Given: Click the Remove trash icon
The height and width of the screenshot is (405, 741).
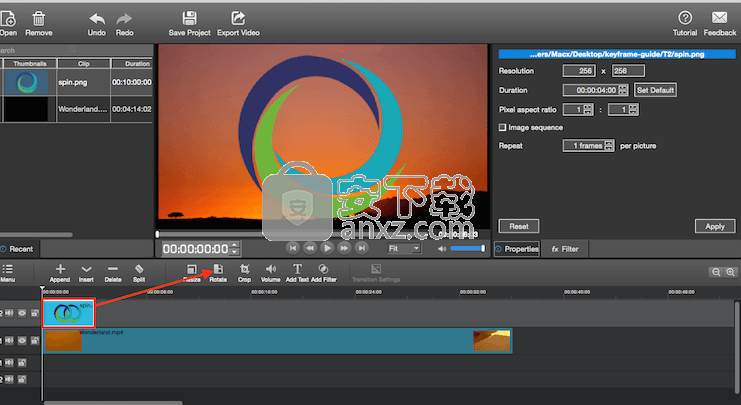Looking at the screenshot, I should point(39,19).
